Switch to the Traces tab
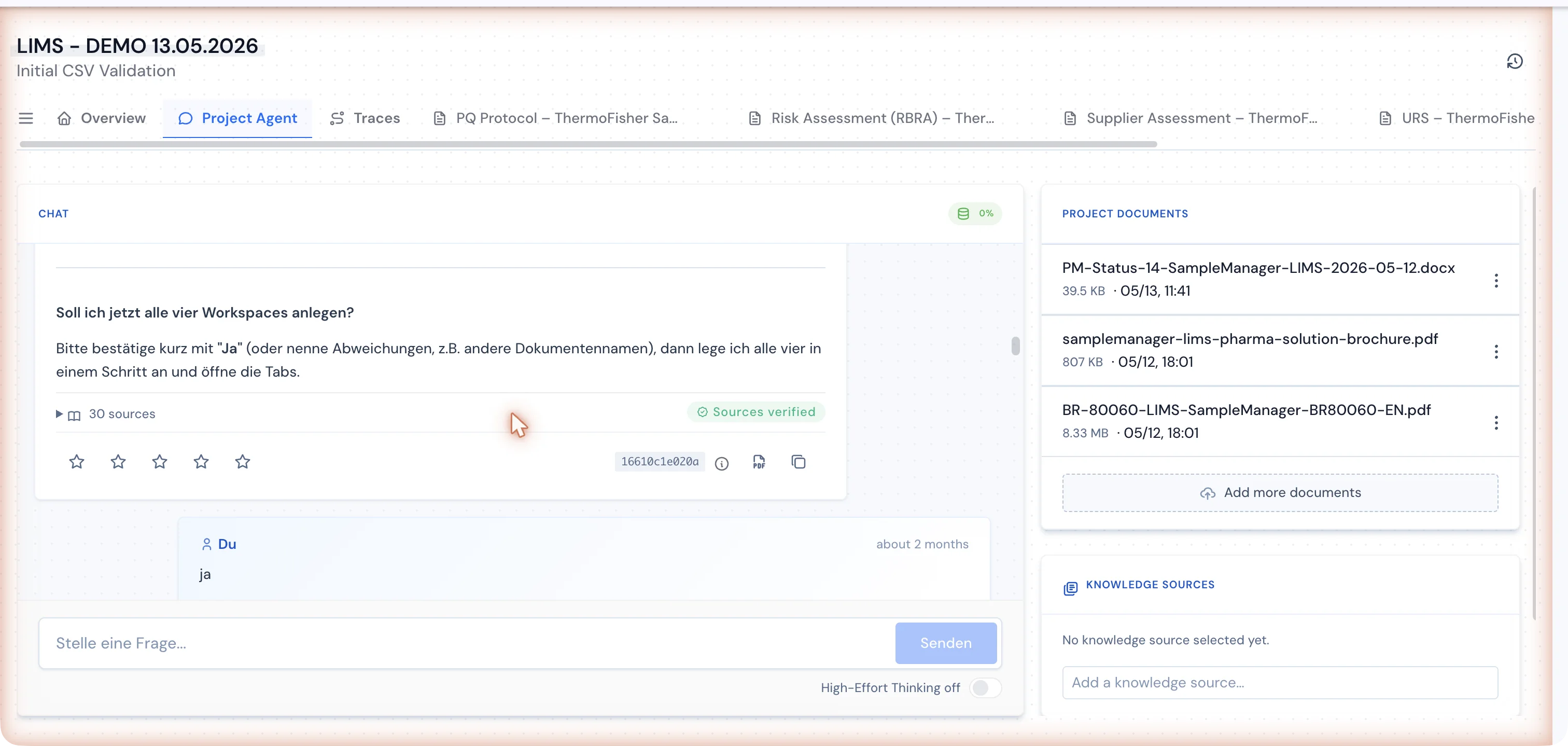This screenshot has height=746, width=1568. coord(365,118)
